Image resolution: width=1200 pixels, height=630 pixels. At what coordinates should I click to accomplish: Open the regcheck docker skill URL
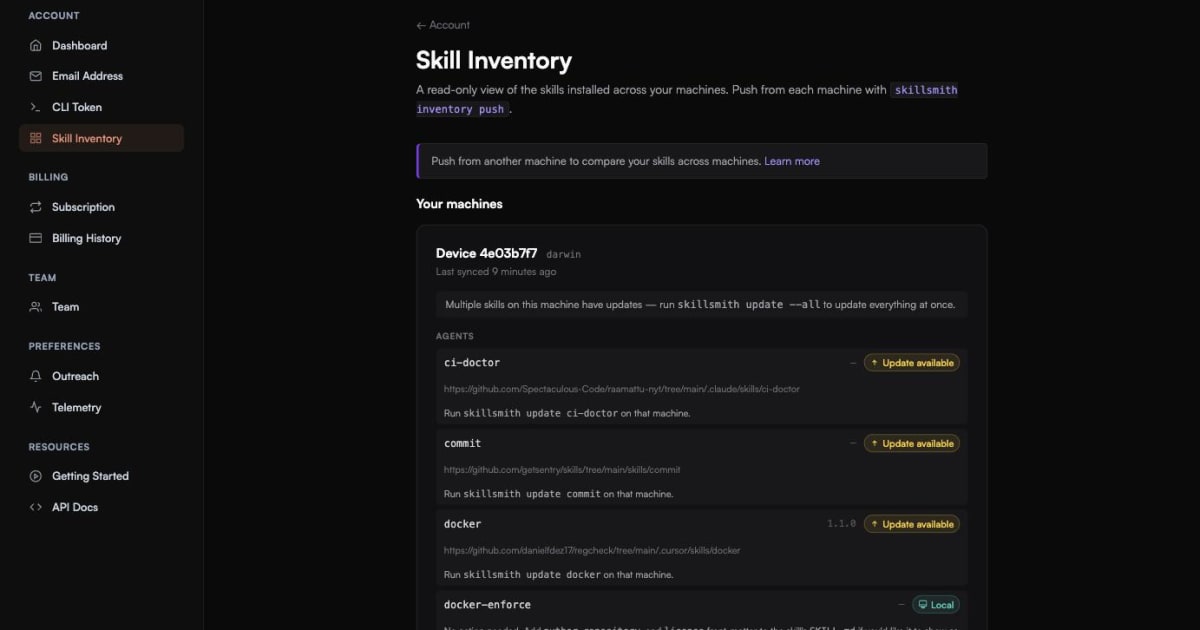tap(592, 550)
